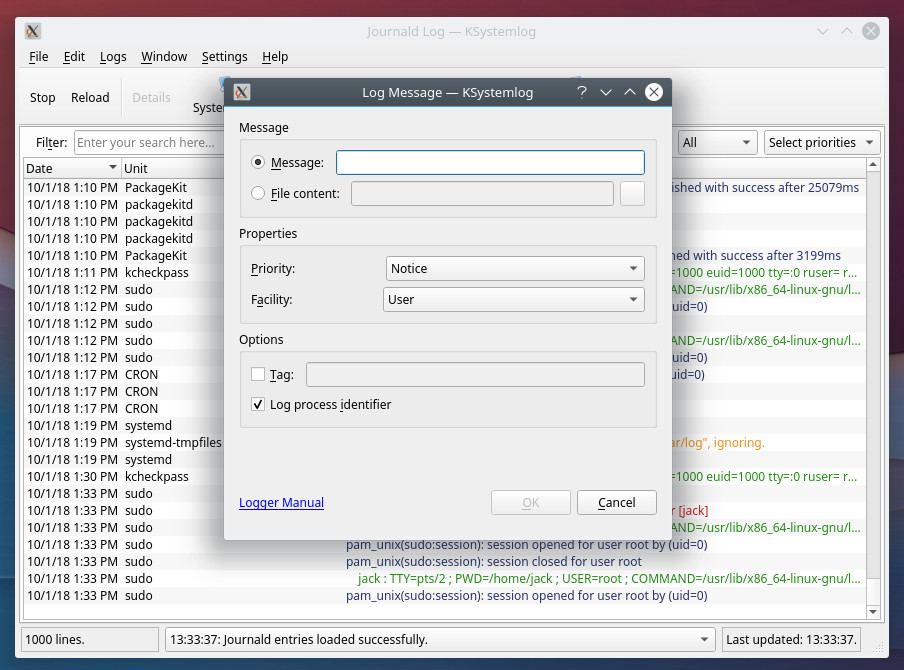Sort by the Date column header

[71, 168]
